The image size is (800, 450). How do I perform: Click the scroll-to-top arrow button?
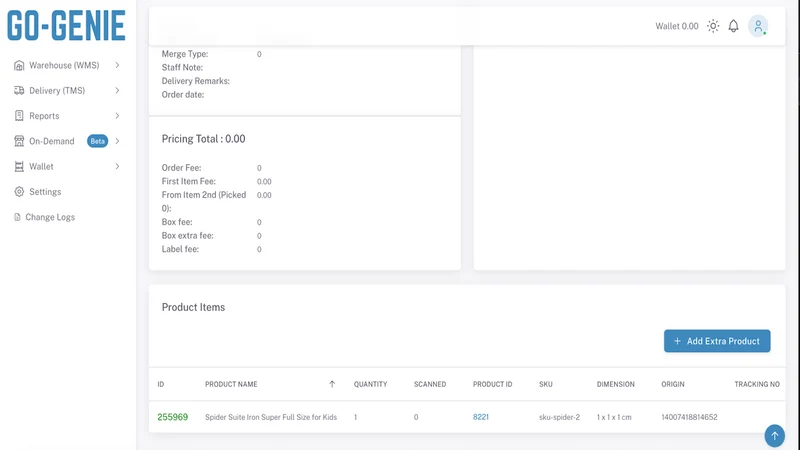774,436
